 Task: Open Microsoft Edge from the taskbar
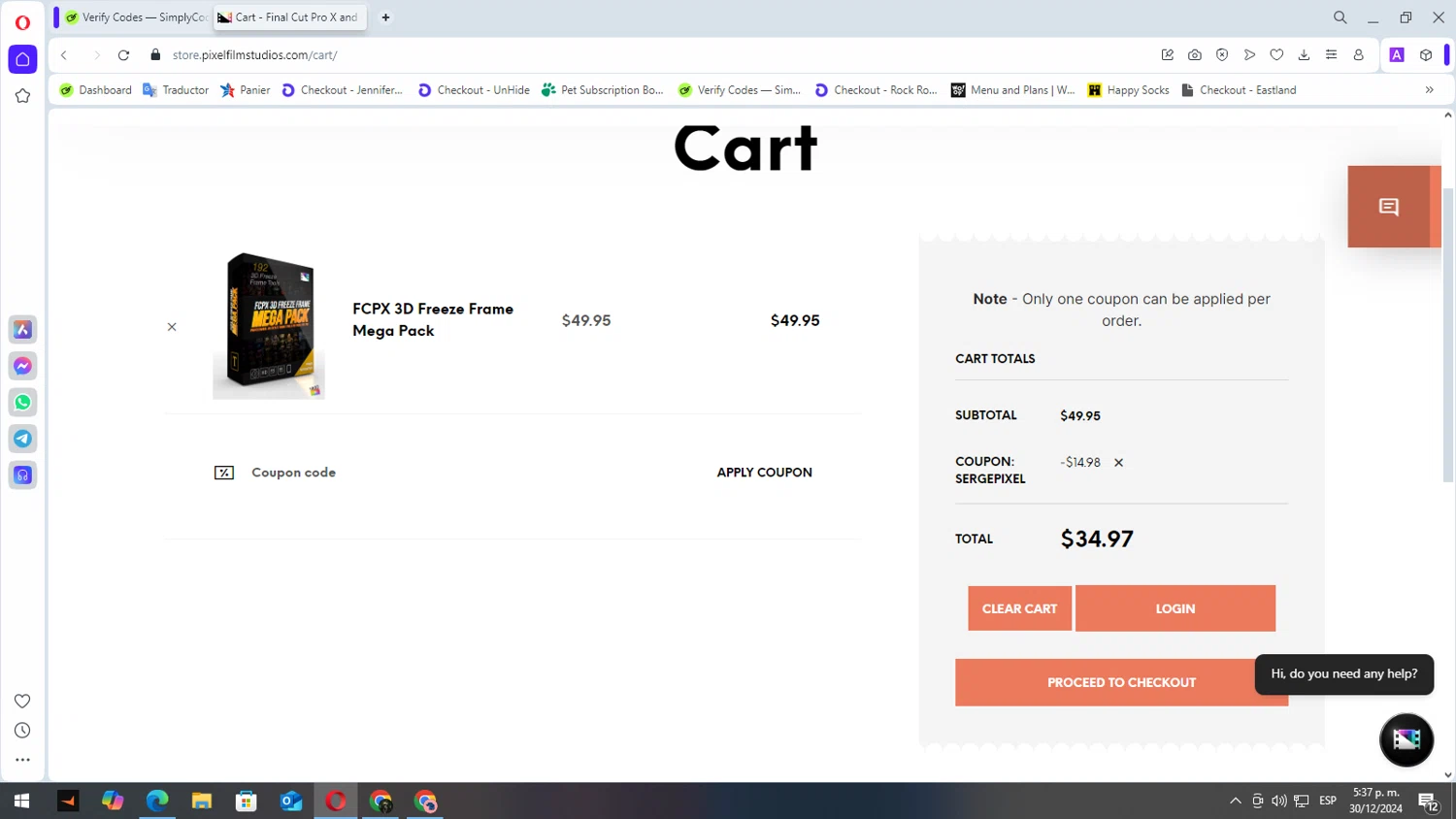tap(157, 801)
